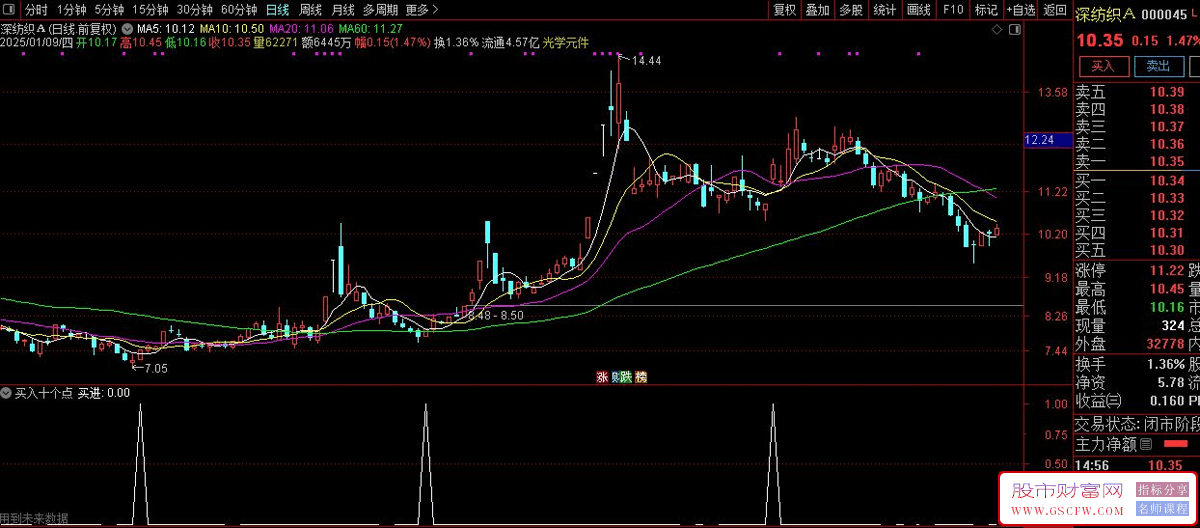Click the 7.05 low price label
Image resolution: width=1200 pixels, height=528 pixels.
tap(156, 369)
